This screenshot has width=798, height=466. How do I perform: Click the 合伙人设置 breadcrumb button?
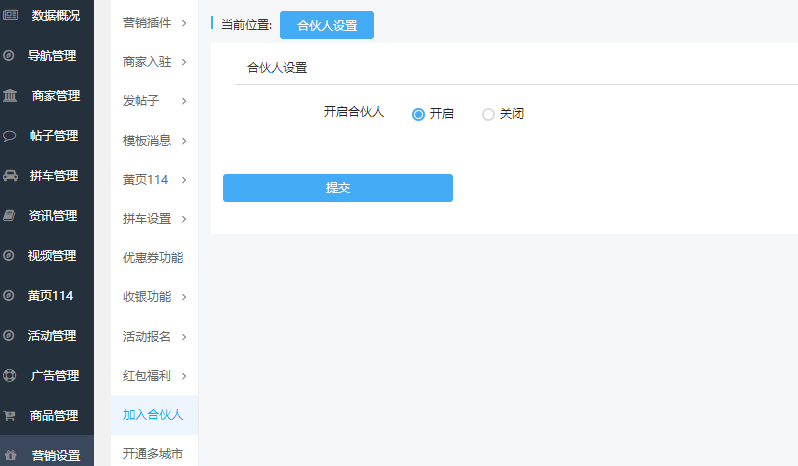[x=327, y=25]
